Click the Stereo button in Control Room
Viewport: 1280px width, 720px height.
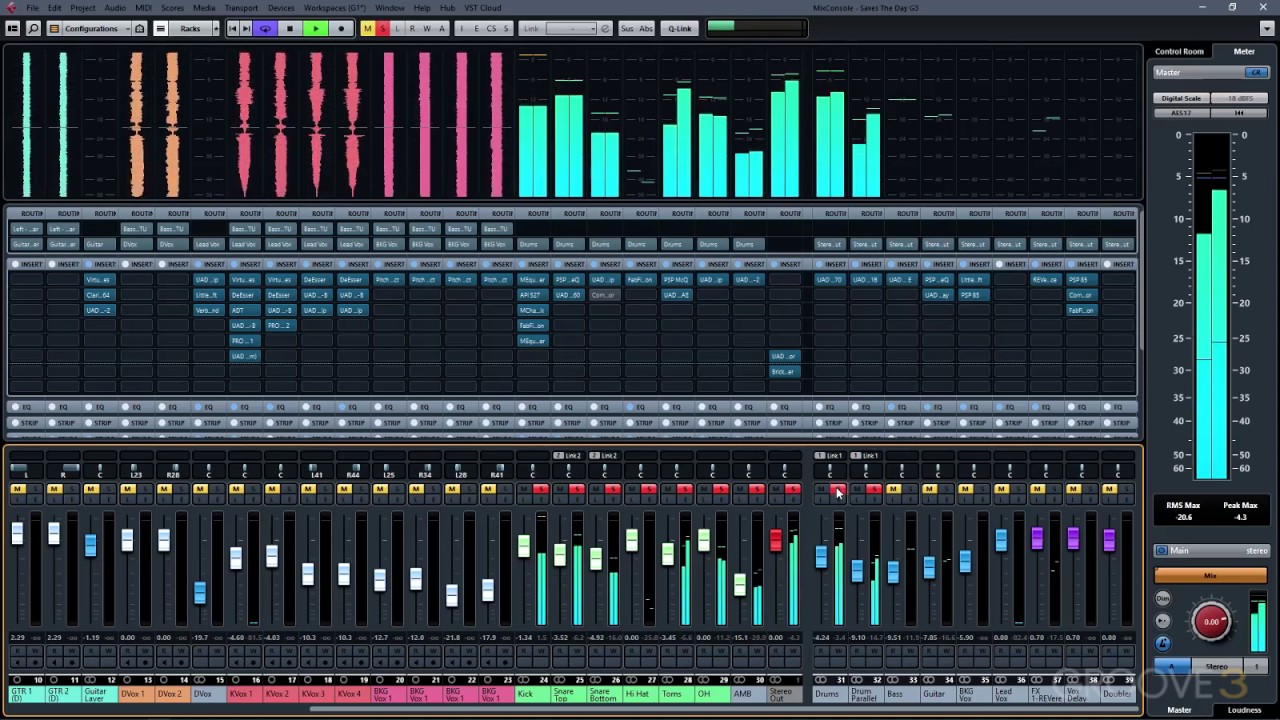pyautogui.click(x=1216, y=667)
